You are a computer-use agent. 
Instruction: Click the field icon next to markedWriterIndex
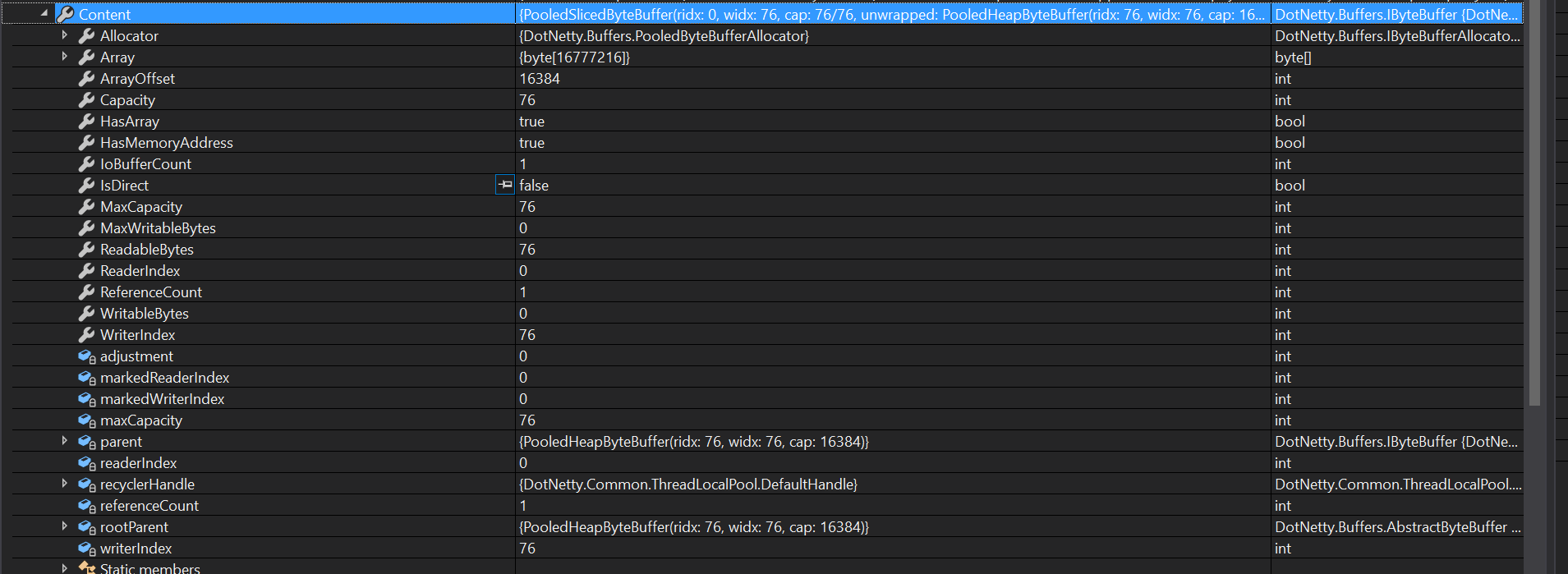pos(87,398)
